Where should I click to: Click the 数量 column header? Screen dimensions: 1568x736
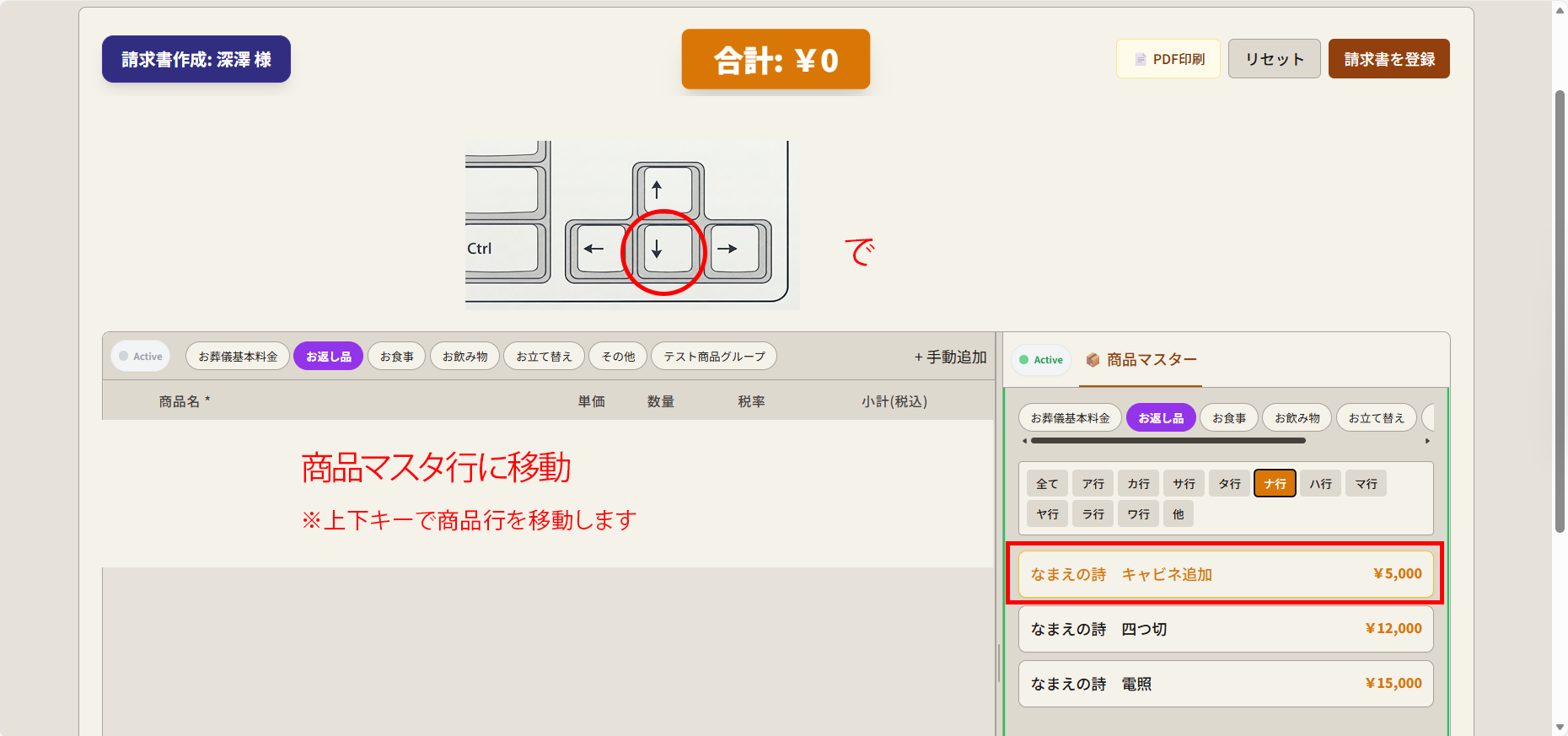click(660, 401)
